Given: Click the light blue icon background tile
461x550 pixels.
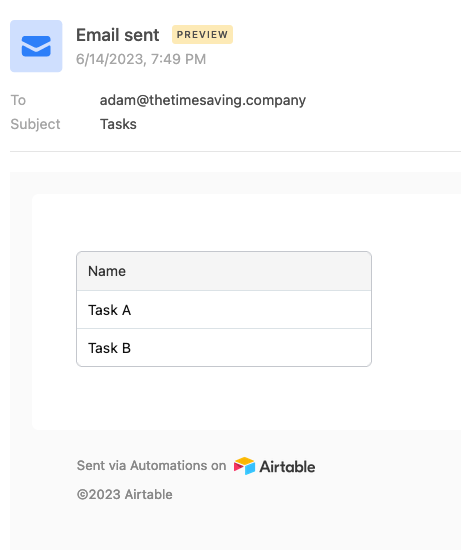Looking at the screenshot, I should tap(36, 46).
